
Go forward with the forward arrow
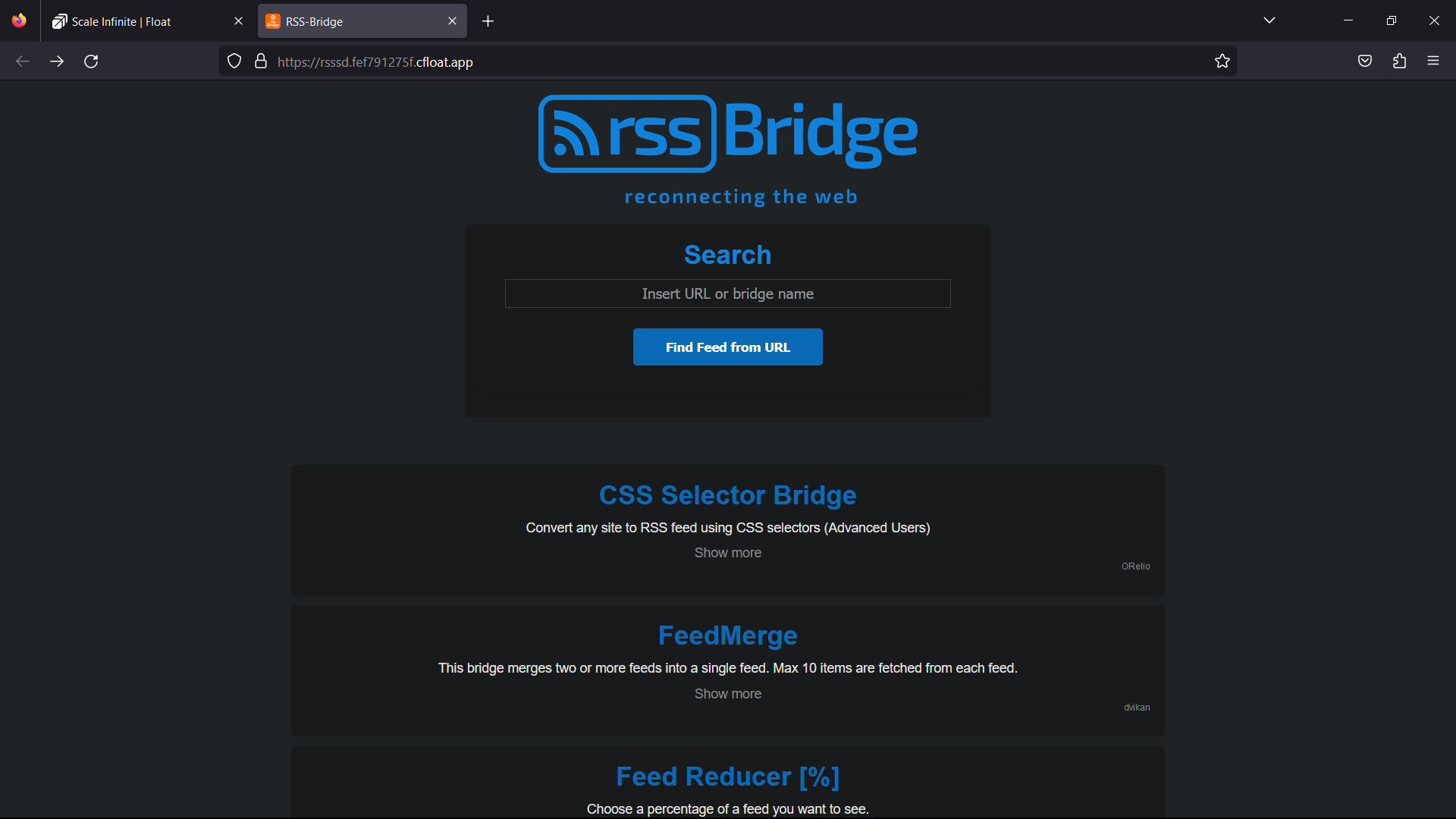pyautogui.click(x=57, y=61)
